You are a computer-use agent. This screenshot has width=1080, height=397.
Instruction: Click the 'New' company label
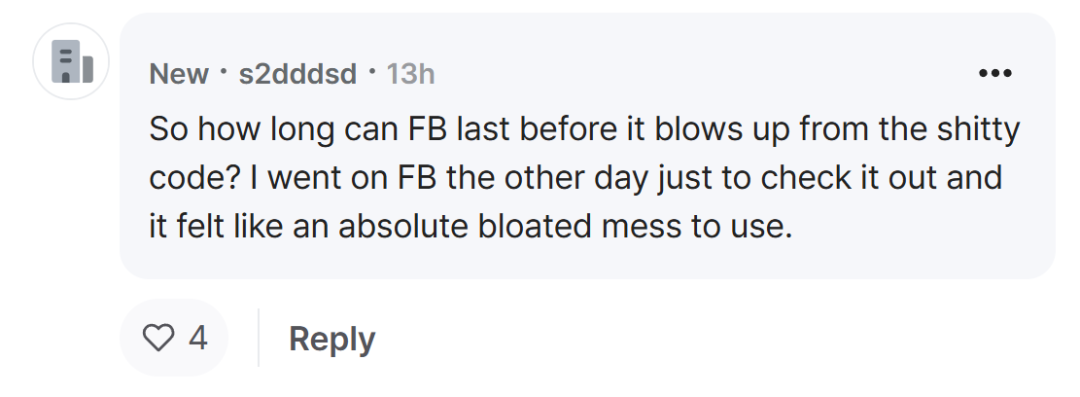(179, 74)
